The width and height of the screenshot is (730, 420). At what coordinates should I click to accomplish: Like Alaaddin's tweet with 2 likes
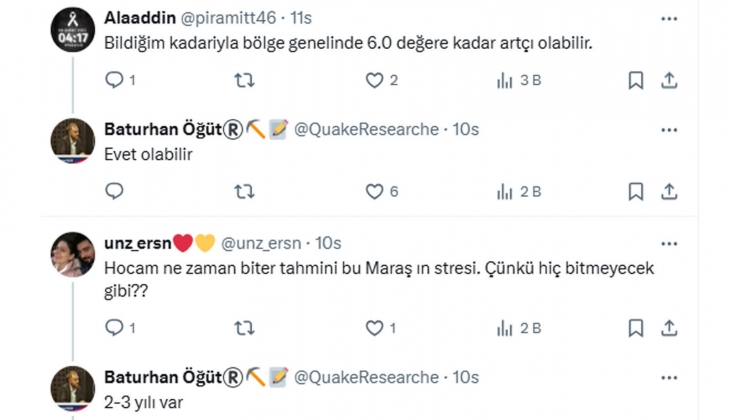tap(375, 81)
